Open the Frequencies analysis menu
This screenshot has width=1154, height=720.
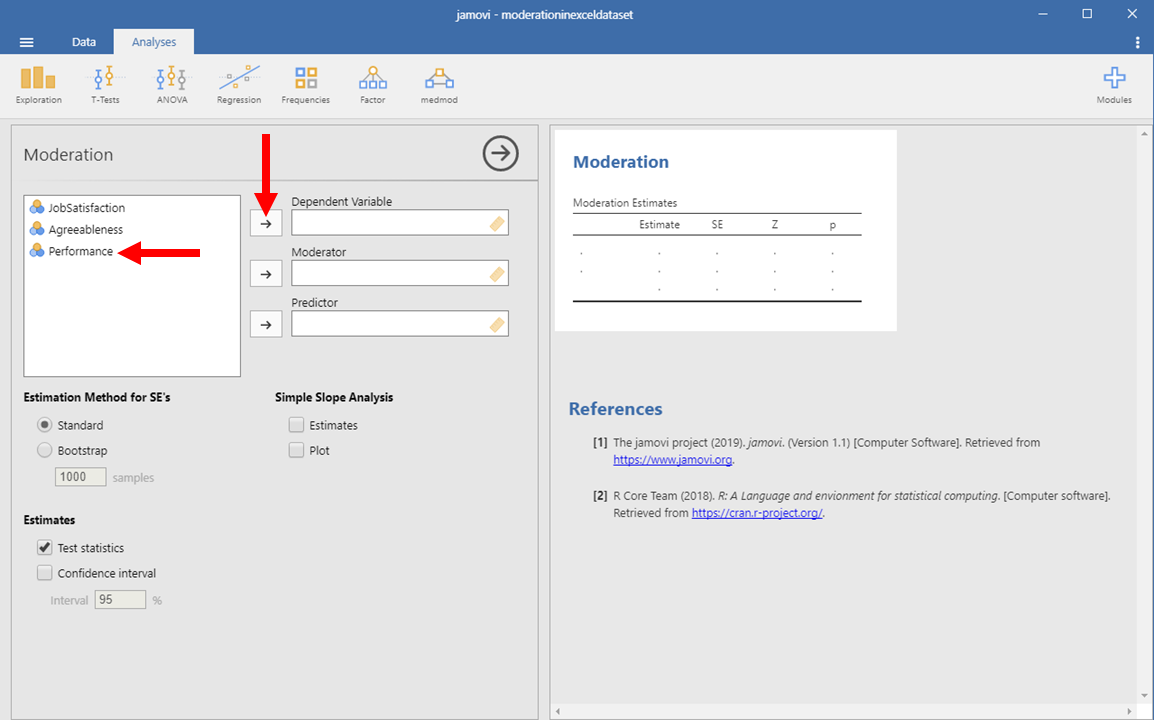click(x=305, y=84)
